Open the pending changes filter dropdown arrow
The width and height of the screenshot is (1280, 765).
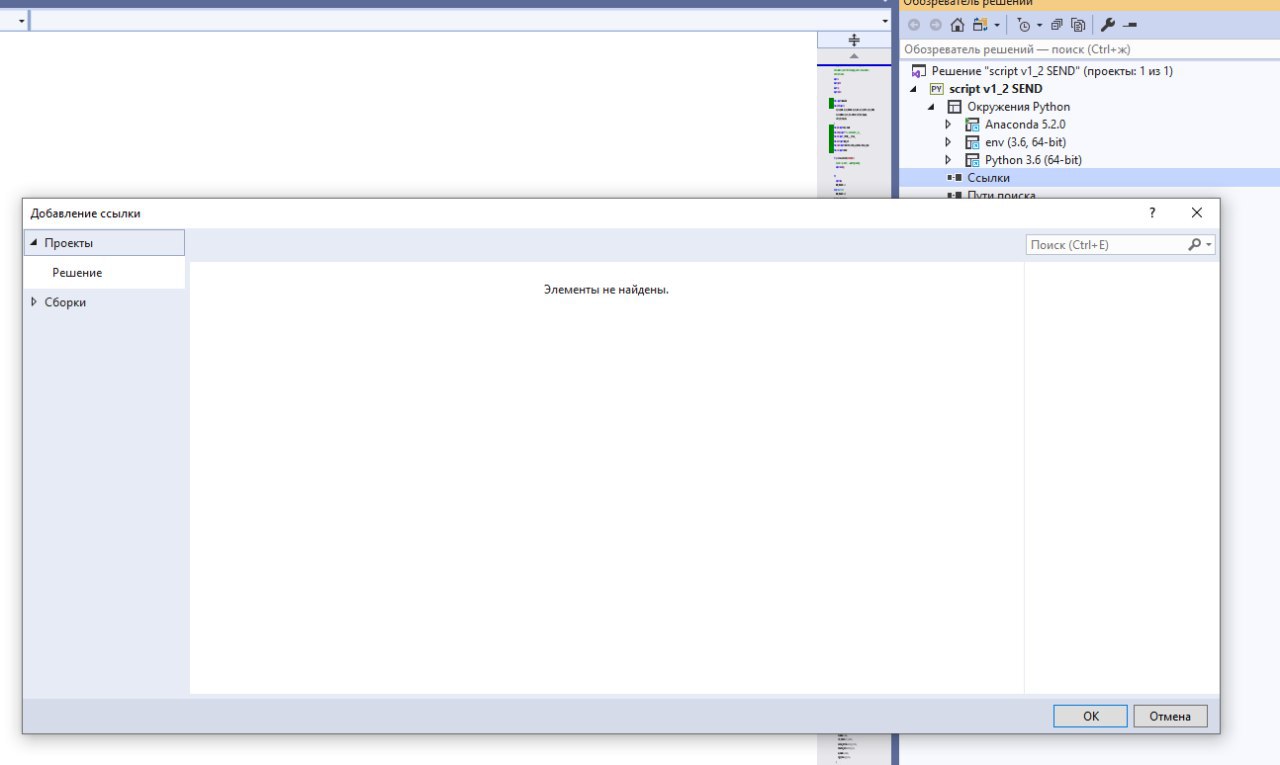(x=1040, y=25)
